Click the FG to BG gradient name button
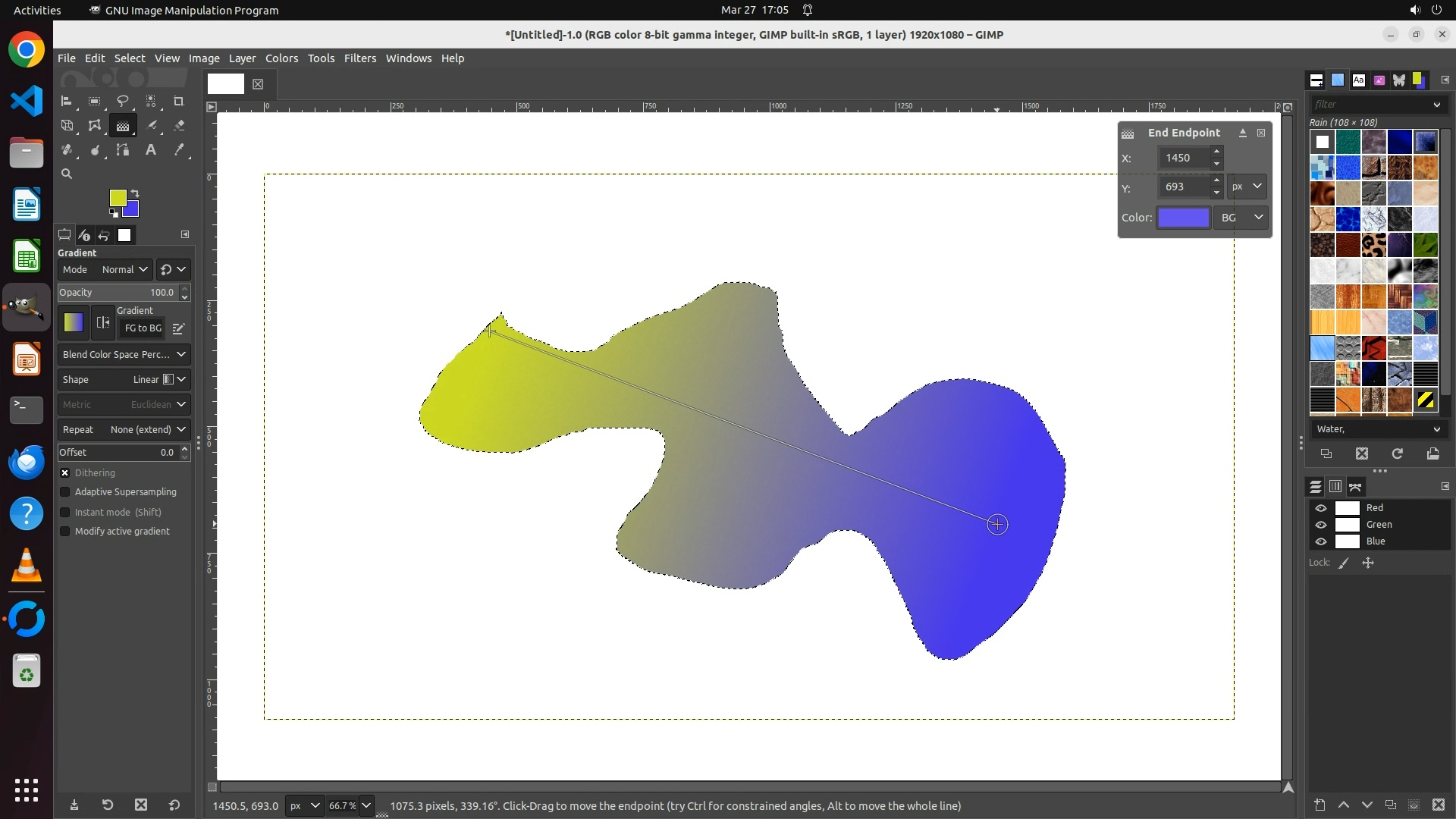The image size is (1456, 819). 143,328
